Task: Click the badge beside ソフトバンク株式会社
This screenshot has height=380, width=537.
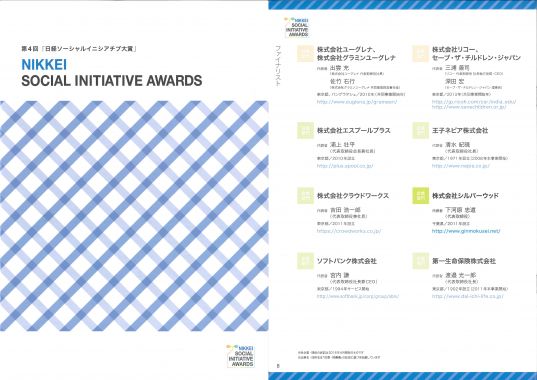Action: (x=305, y=261)
